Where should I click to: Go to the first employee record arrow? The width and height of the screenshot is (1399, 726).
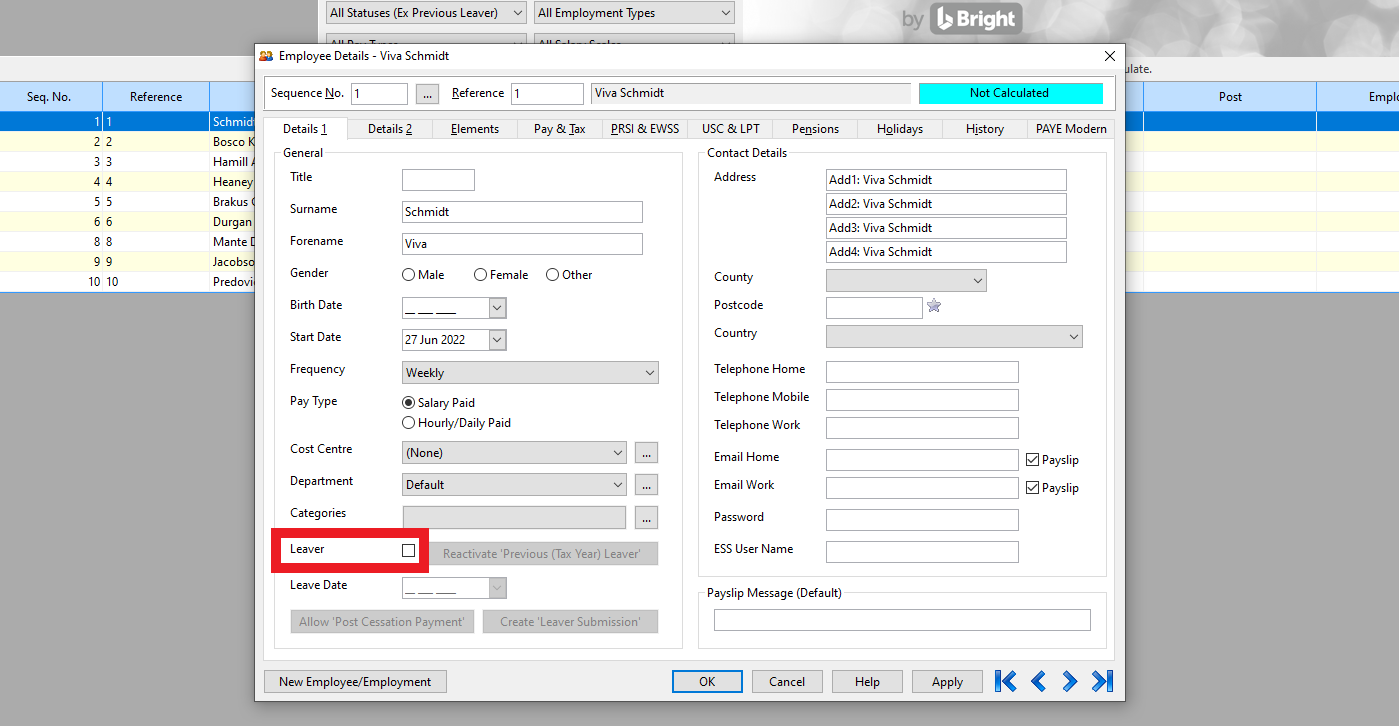tap(1006, 682)
